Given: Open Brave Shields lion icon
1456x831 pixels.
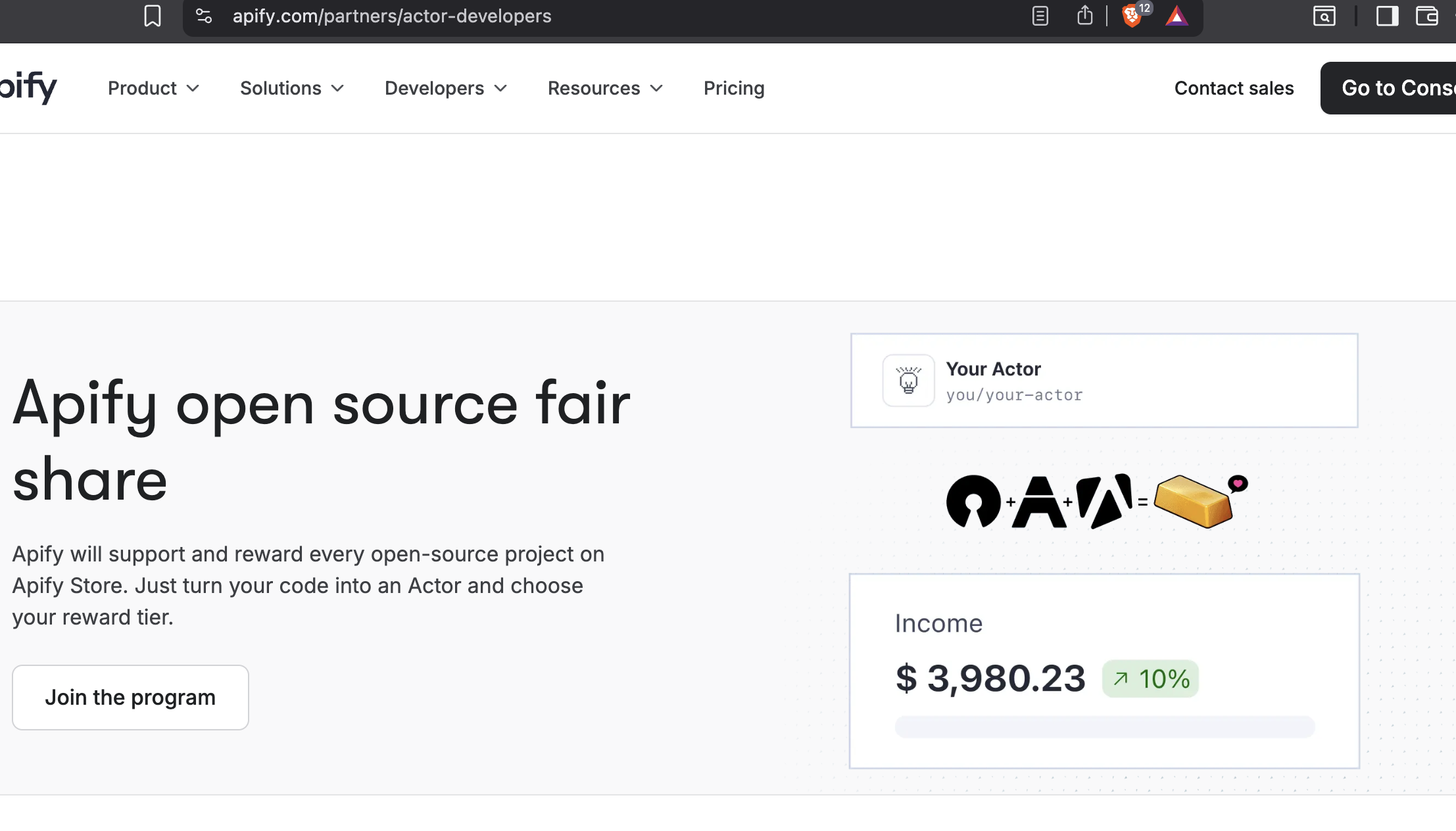Looking at the screenshot, I should pos(1132,16).
